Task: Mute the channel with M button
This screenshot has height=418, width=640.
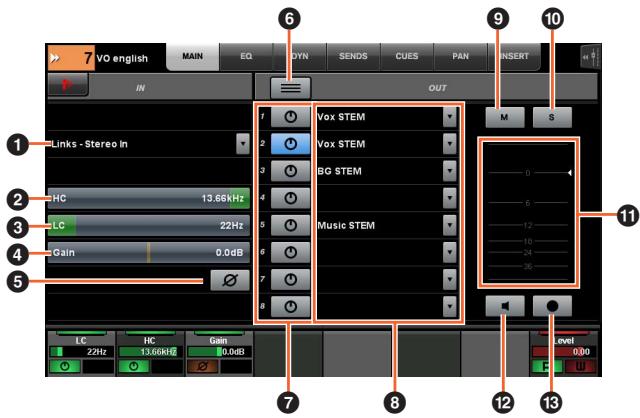Action: click(x=505, y=118)
